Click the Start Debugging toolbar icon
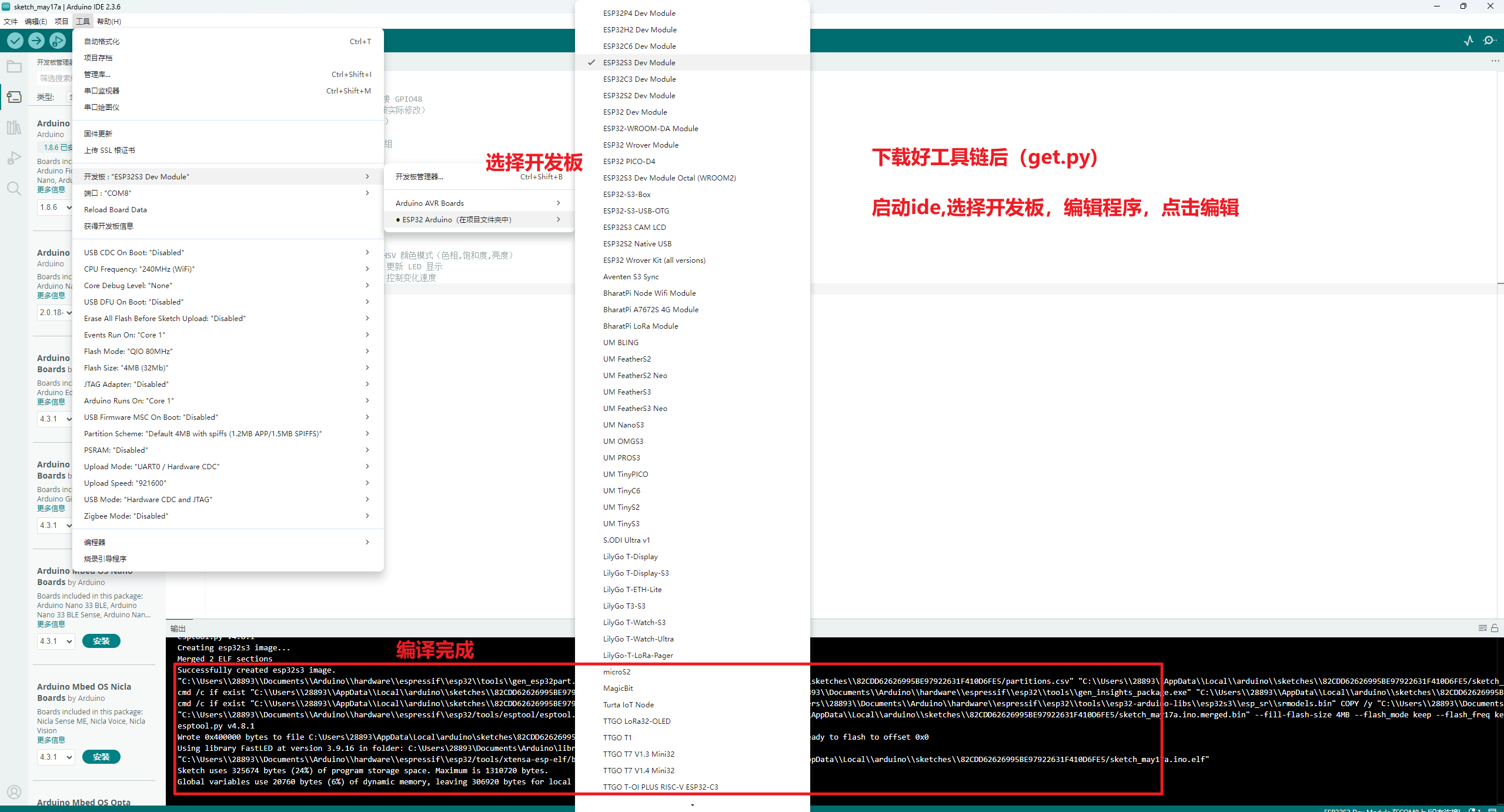Viewport: 1504px width, 812px height. click(58, 41)
